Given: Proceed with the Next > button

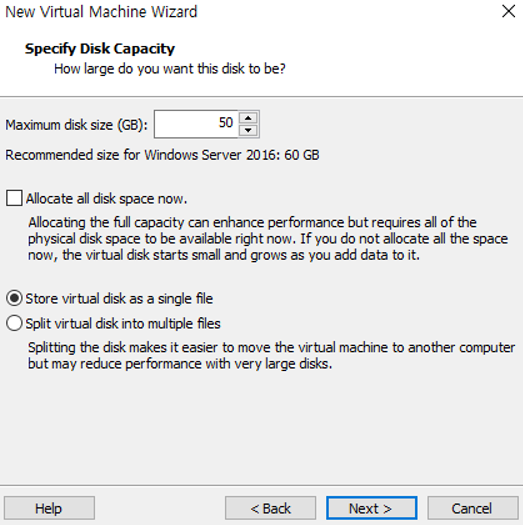Looking at the screenshot, I should pyautogui.click(x=372, y=508).
